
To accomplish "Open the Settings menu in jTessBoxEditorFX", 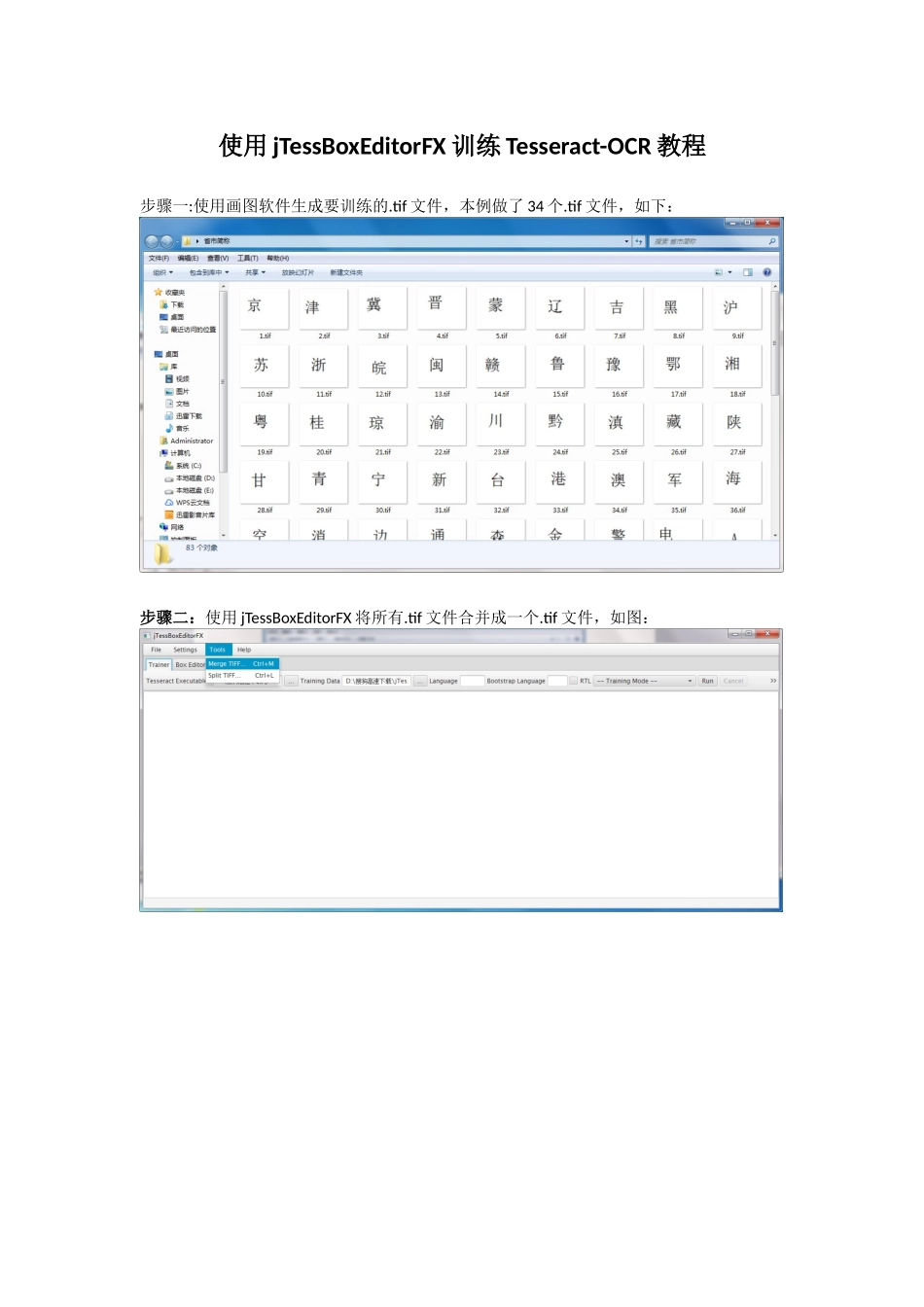I will [x=185, y=650].
